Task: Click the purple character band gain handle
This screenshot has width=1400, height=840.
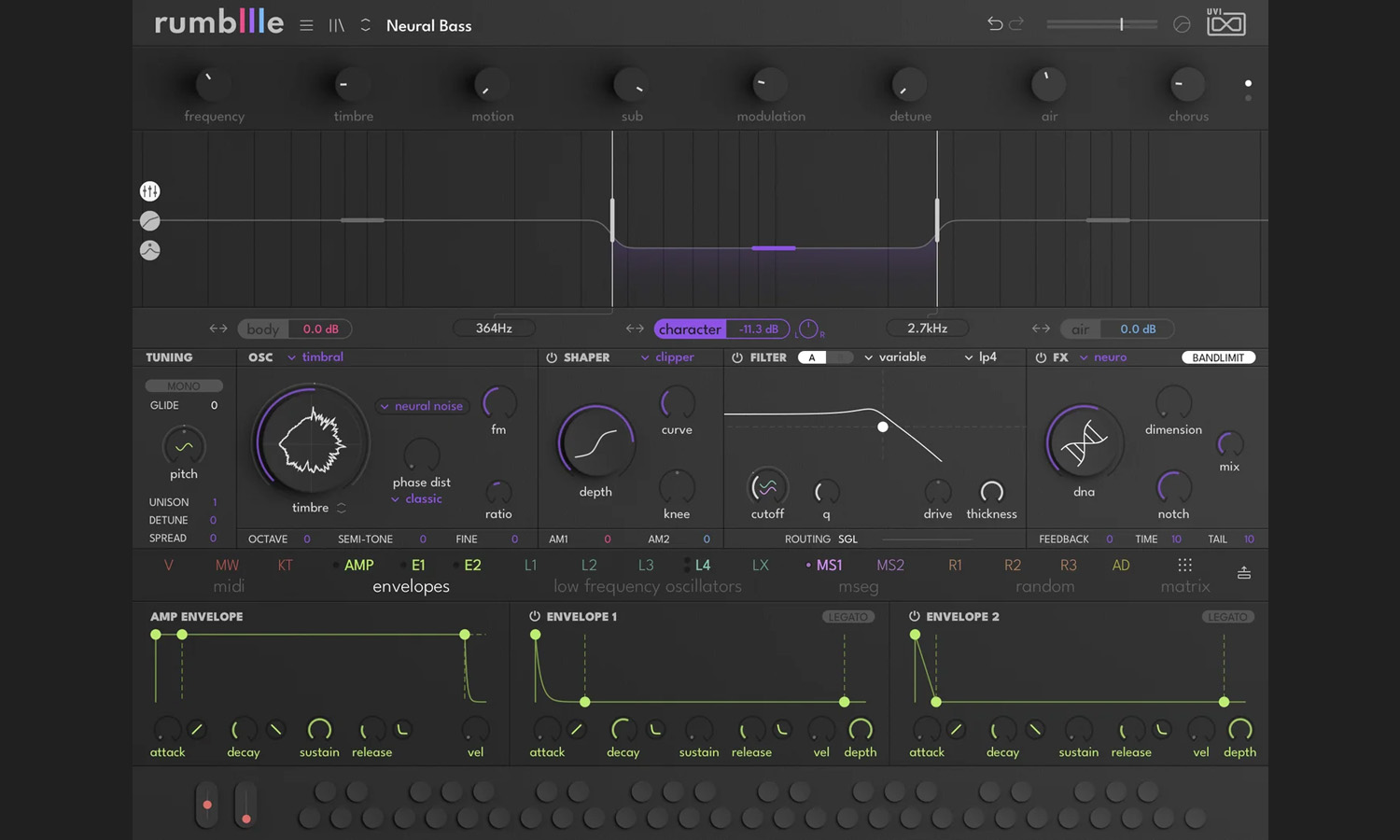Action: [x=774, y=248]
